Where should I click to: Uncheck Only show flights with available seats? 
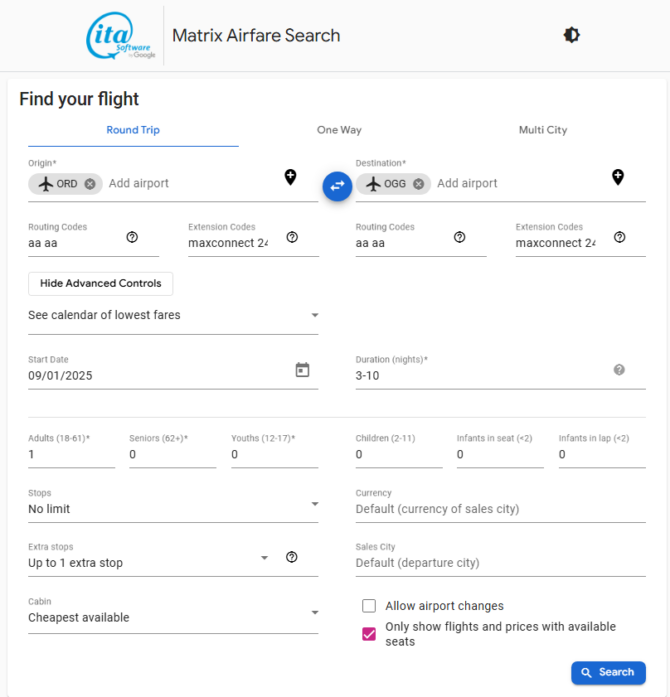tap(369, 634)
